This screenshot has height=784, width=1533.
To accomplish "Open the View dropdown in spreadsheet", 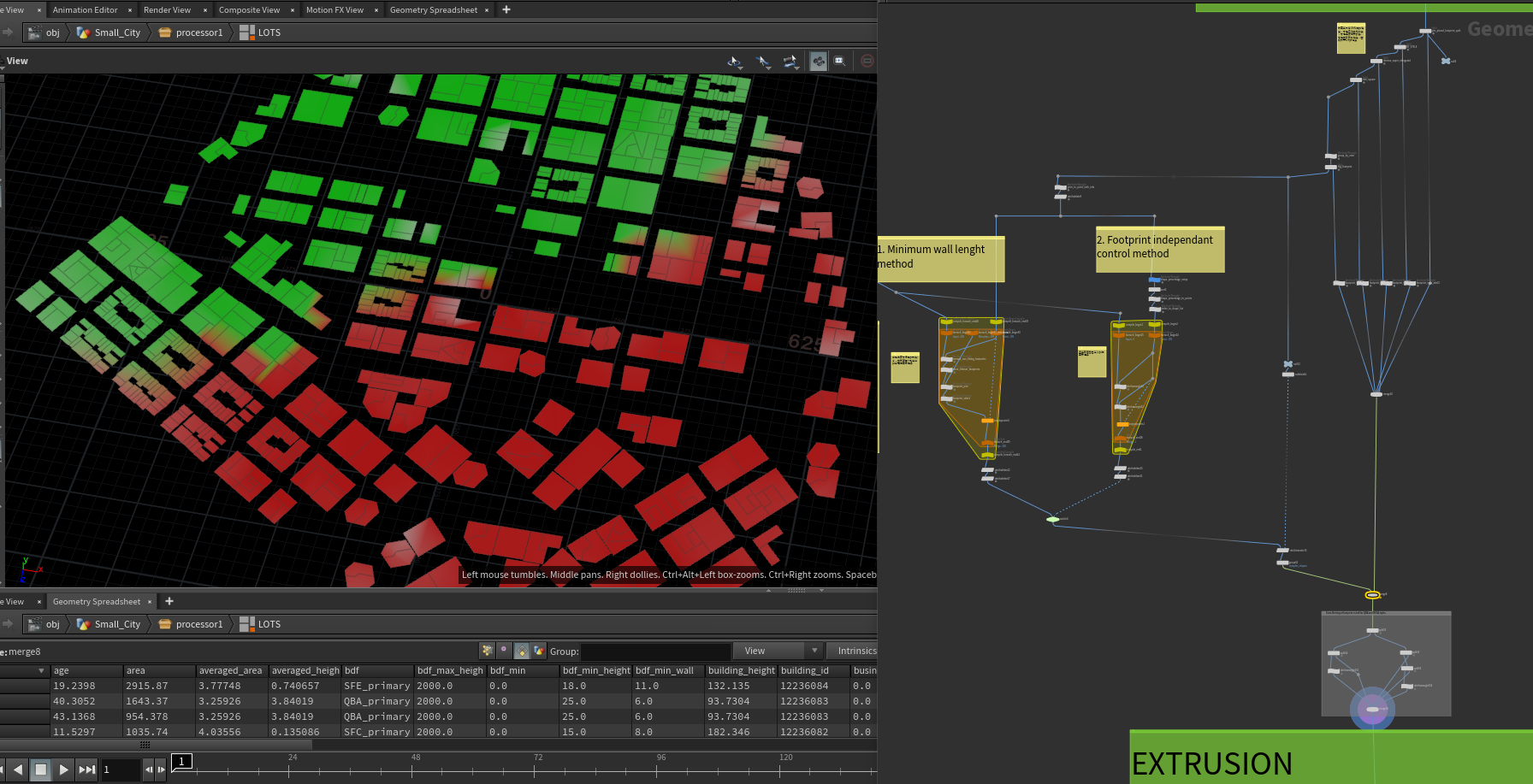I will pyautogui.click(x=780, y=651).
